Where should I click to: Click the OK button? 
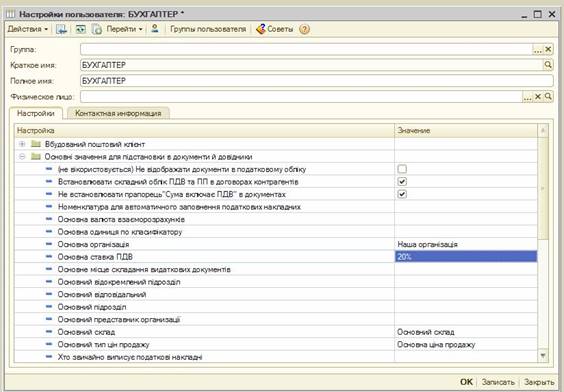tap(466, 382)
